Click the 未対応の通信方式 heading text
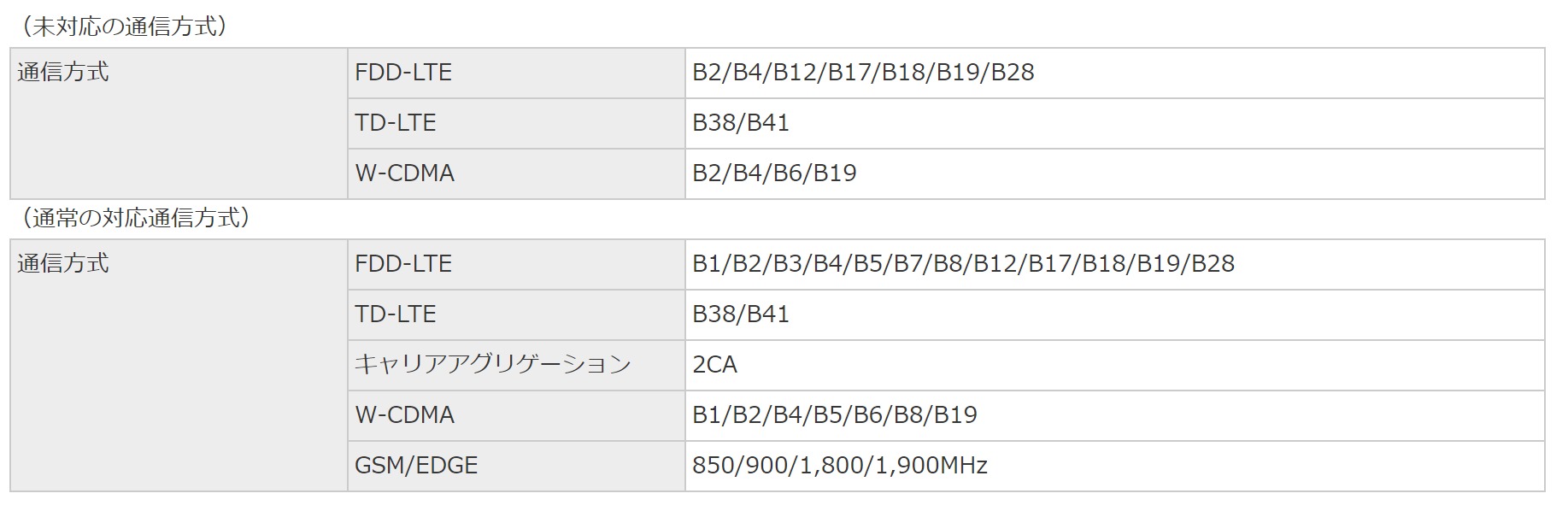The height and width of the screenshot is (511, 1568). coord(124,26)
